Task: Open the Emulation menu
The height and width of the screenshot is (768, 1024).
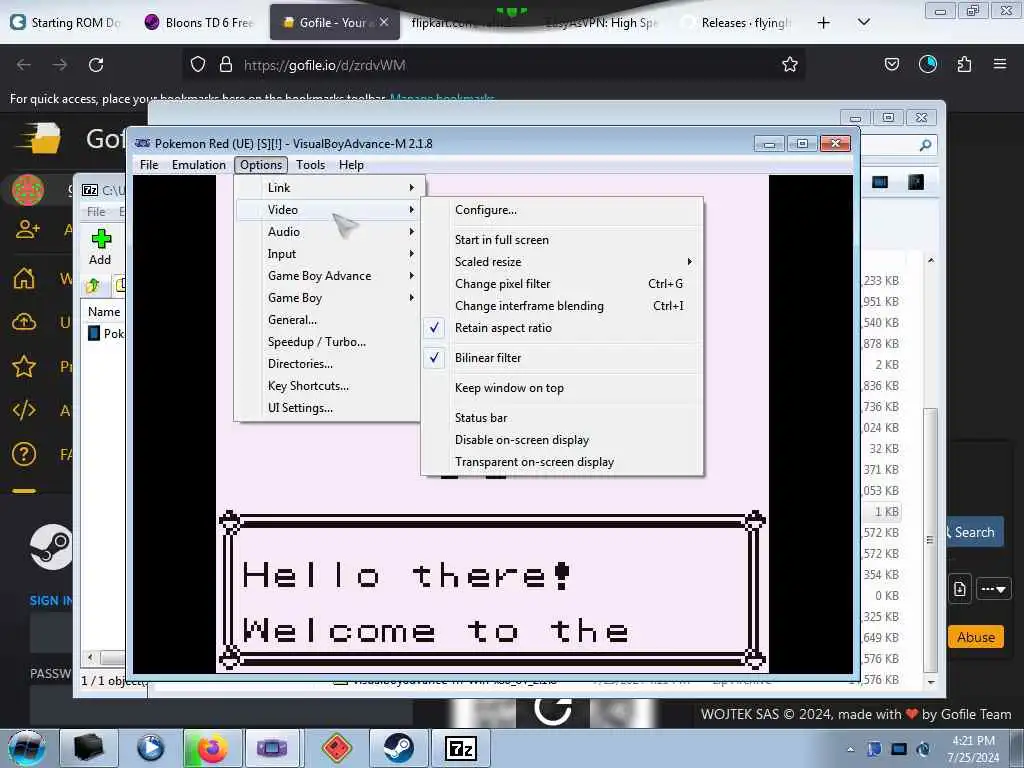Action: click(199, 165)
